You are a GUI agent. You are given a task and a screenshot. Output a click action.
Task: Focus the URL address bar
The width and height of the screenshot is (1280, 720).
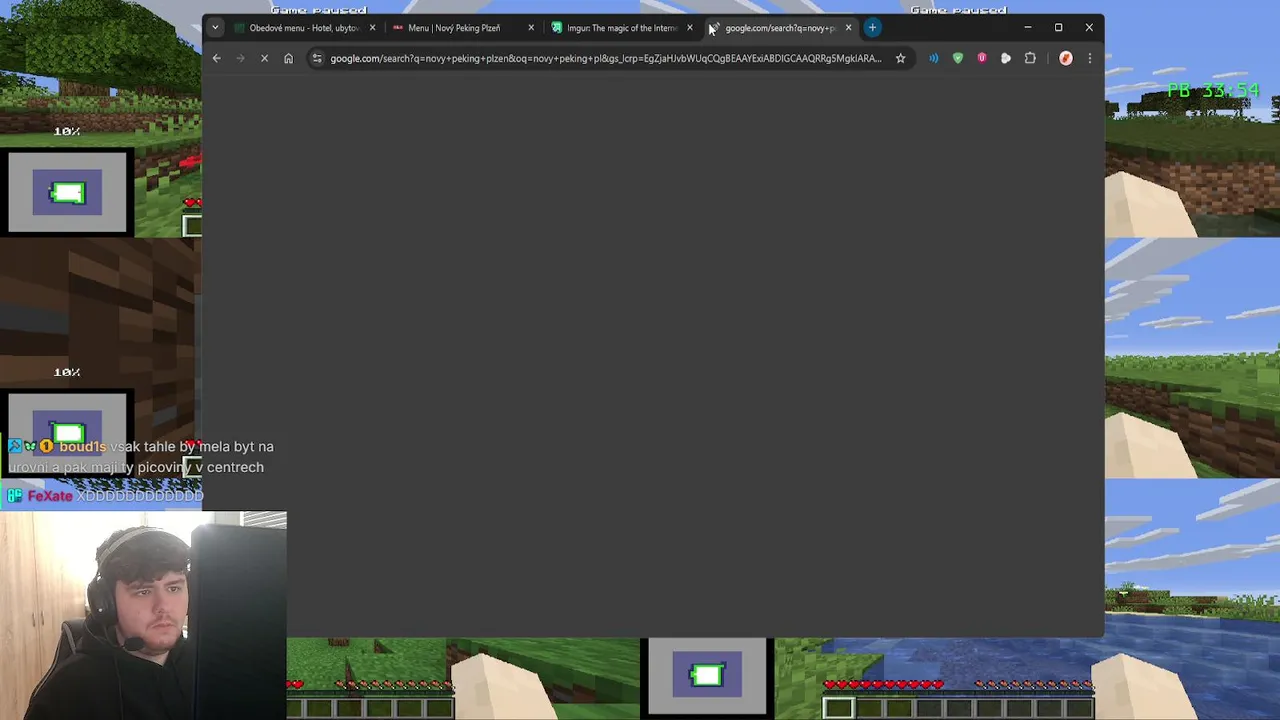tap(606, 58)
